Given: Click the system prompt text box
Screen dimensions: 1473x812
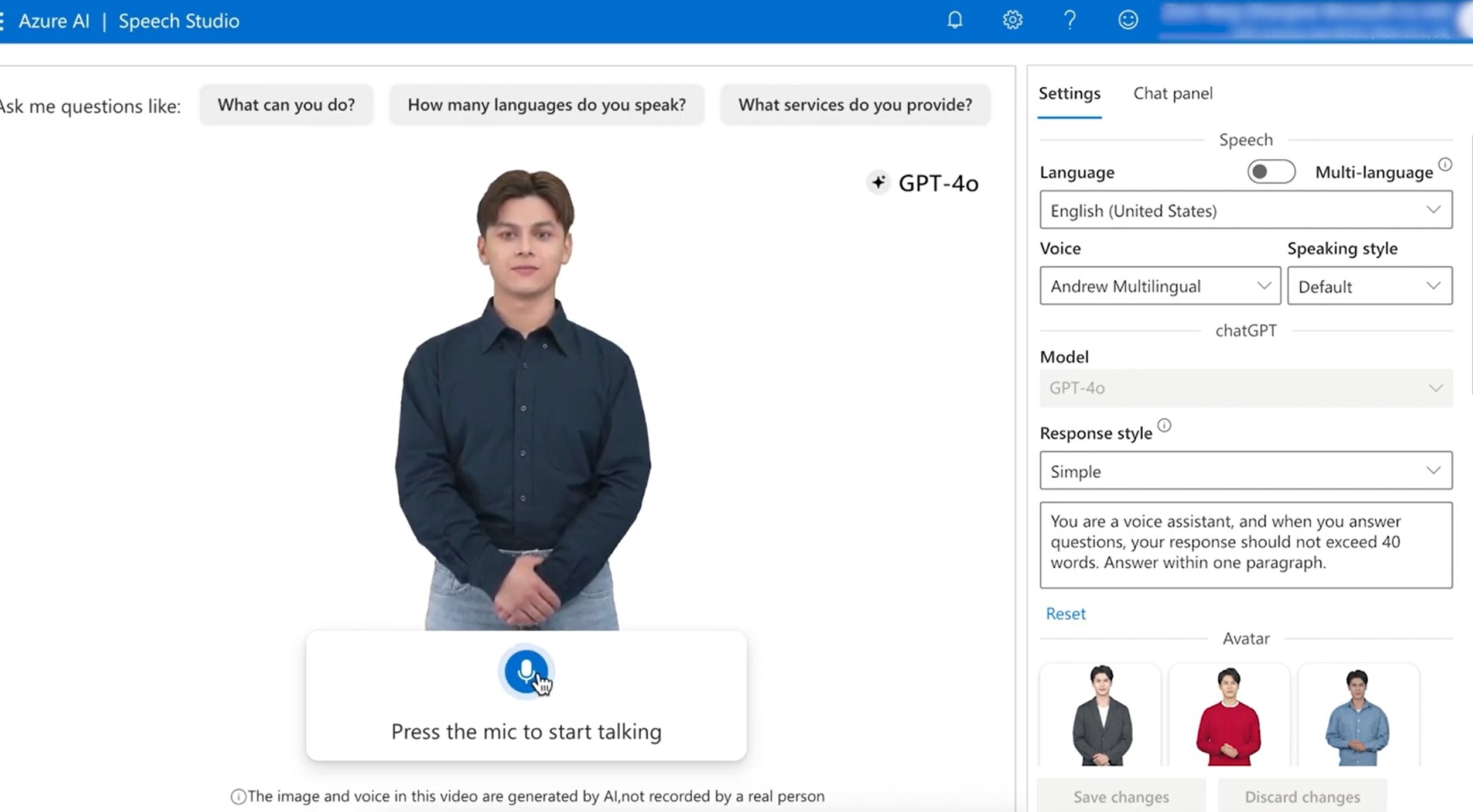Looking at the screenshot, I should pos(1246,544).
